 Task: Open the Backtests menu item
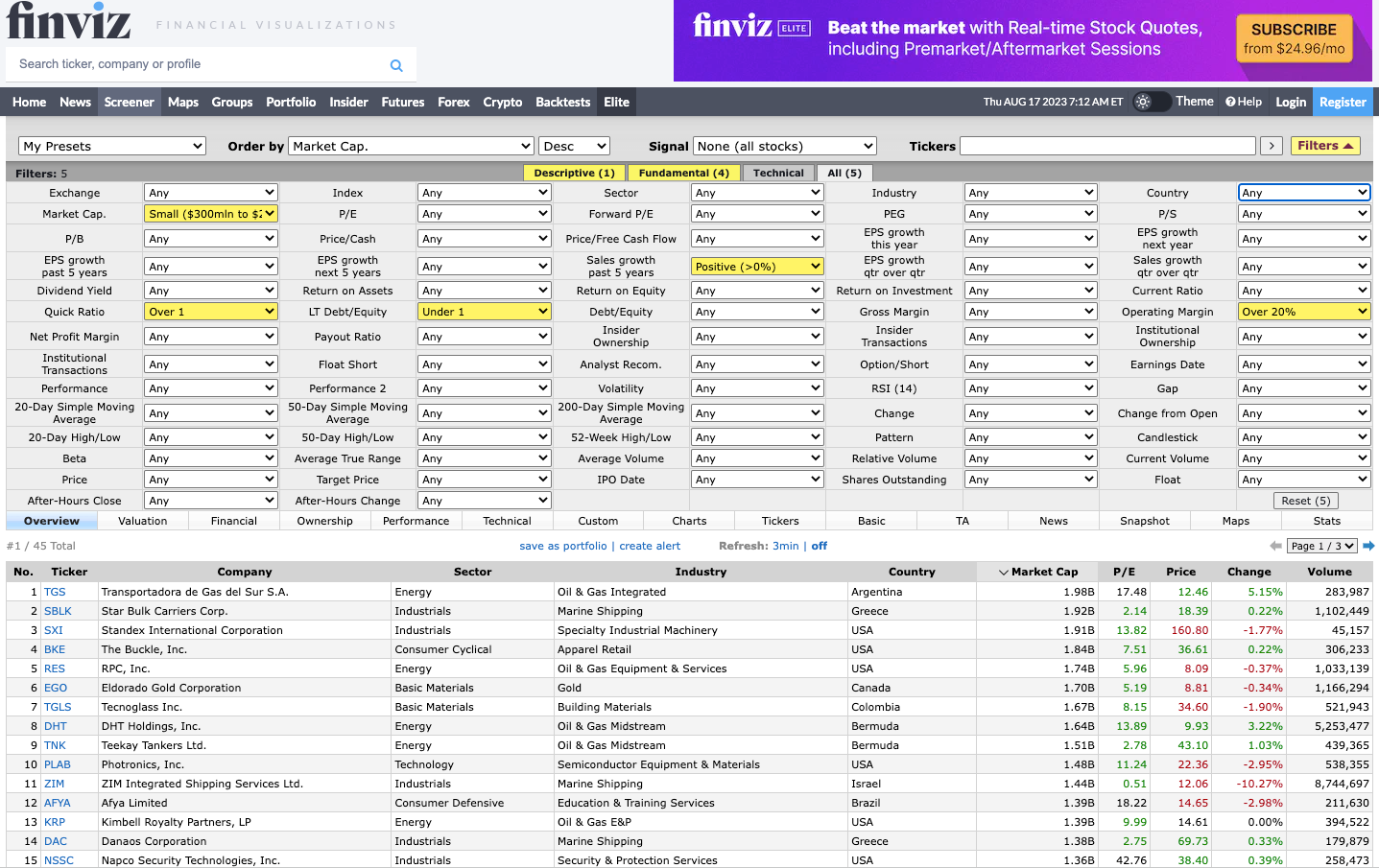(x=563, y=102)
